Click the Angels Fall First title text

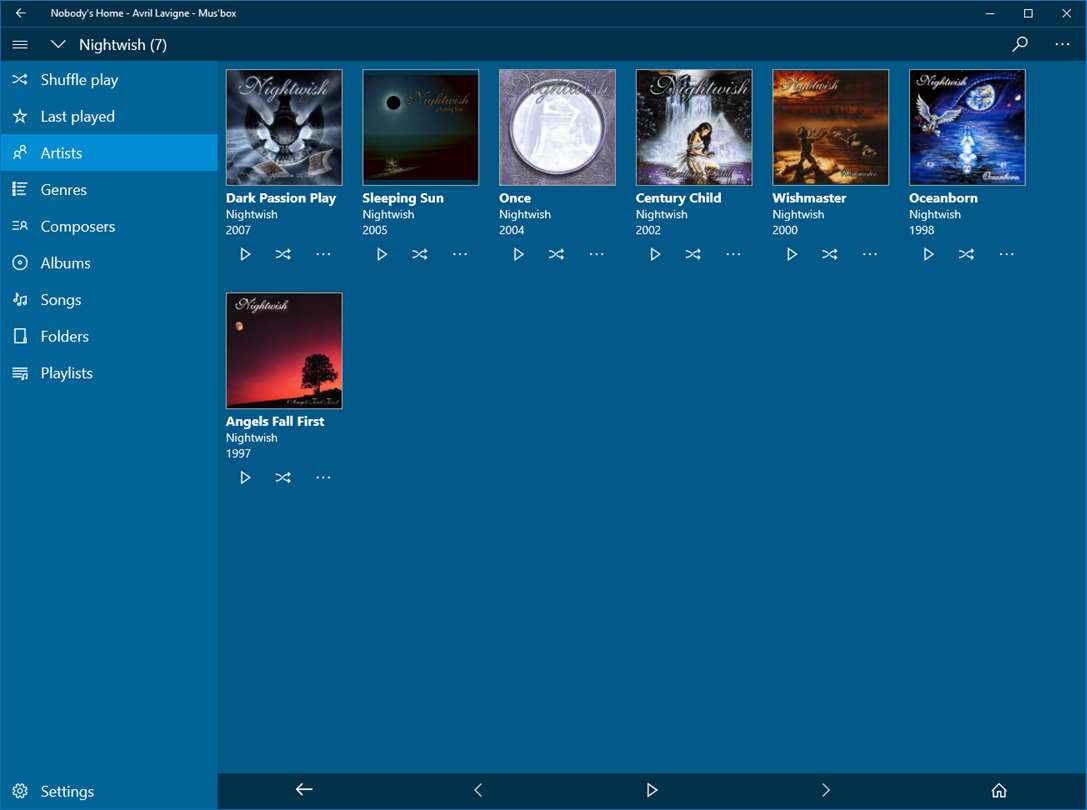coord(275,422)
